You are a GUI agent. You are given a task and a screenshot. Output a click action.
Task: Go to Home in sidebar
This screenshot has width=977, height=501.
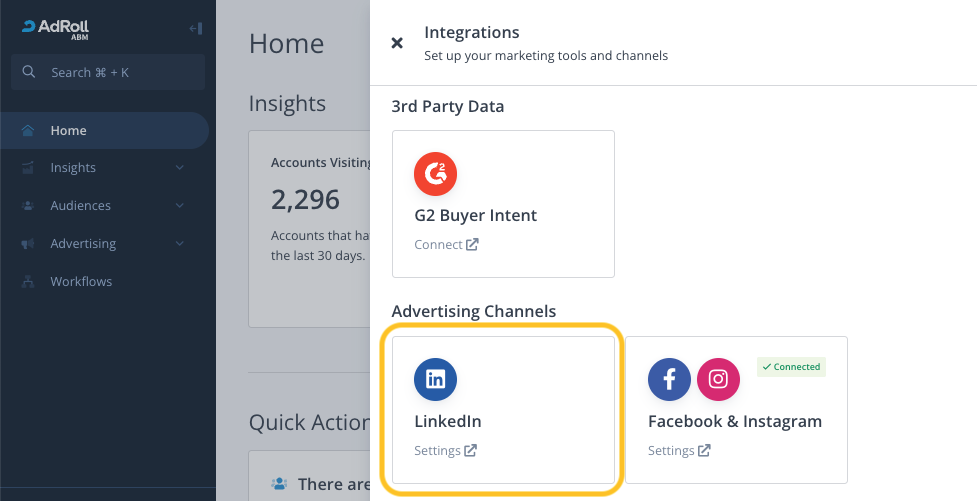[69, 131]
